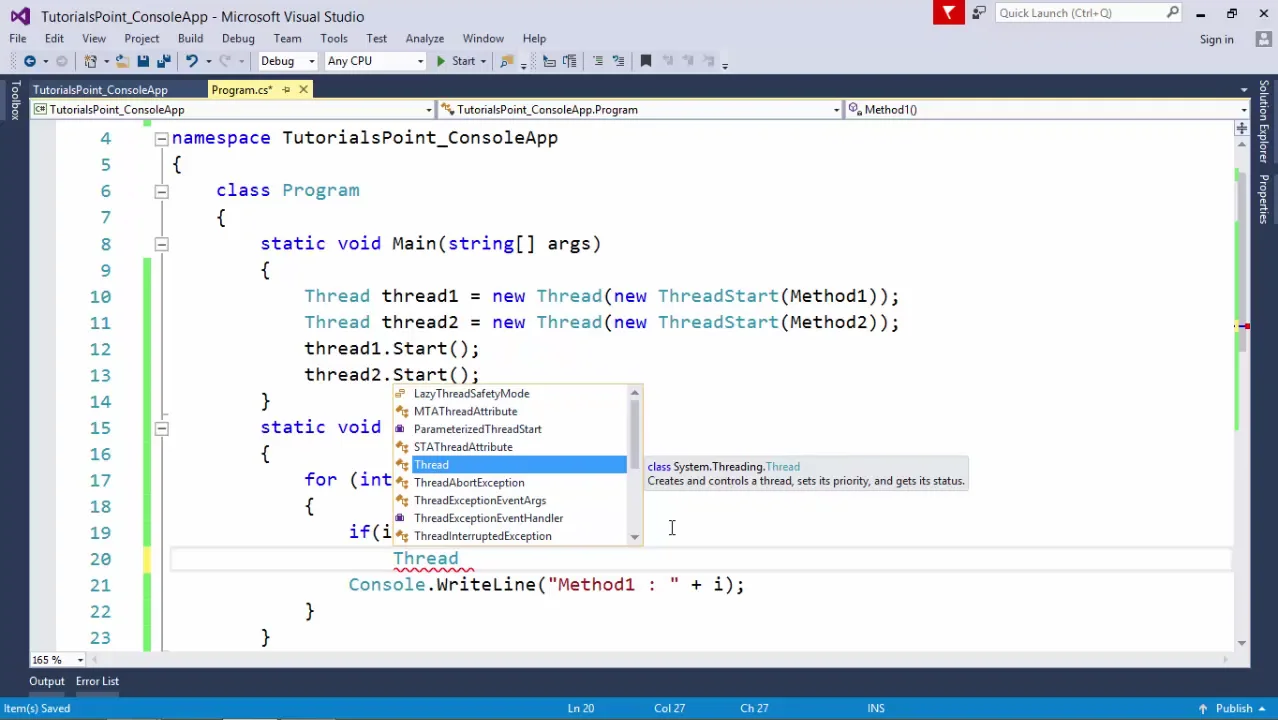1278x720 pixels.
Task: Open the Error List panel tab
Action: 97,681
